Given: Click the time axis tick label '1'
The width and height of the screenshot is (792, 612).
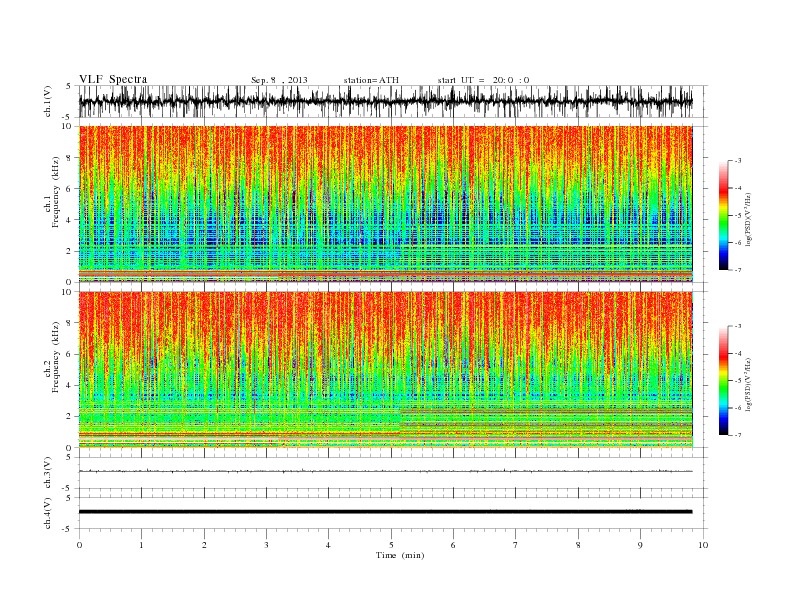Looking at the screenshot, I should click(x=141, y=545).
